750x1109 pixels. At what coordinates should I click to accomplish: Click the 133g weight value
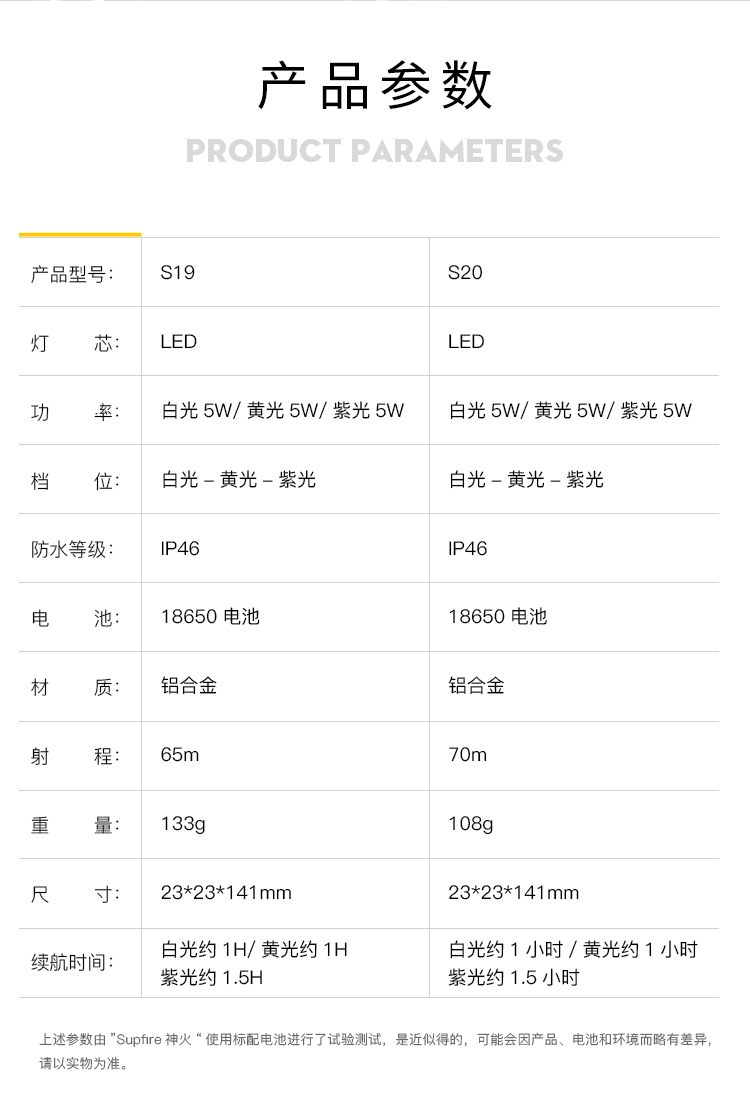click(x=183, y=824)
